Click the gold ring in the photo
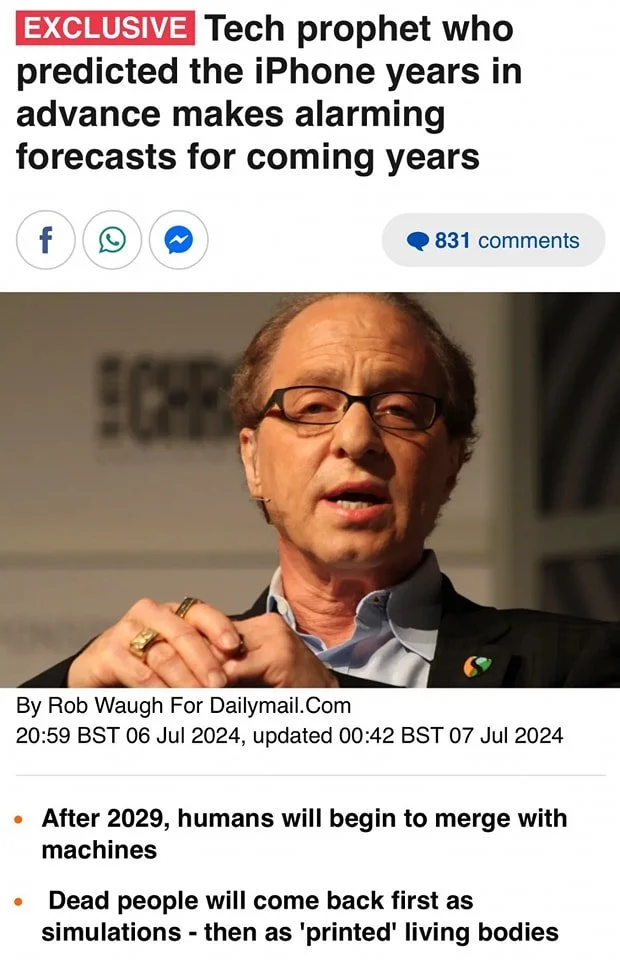 click(x=146, y=641)
